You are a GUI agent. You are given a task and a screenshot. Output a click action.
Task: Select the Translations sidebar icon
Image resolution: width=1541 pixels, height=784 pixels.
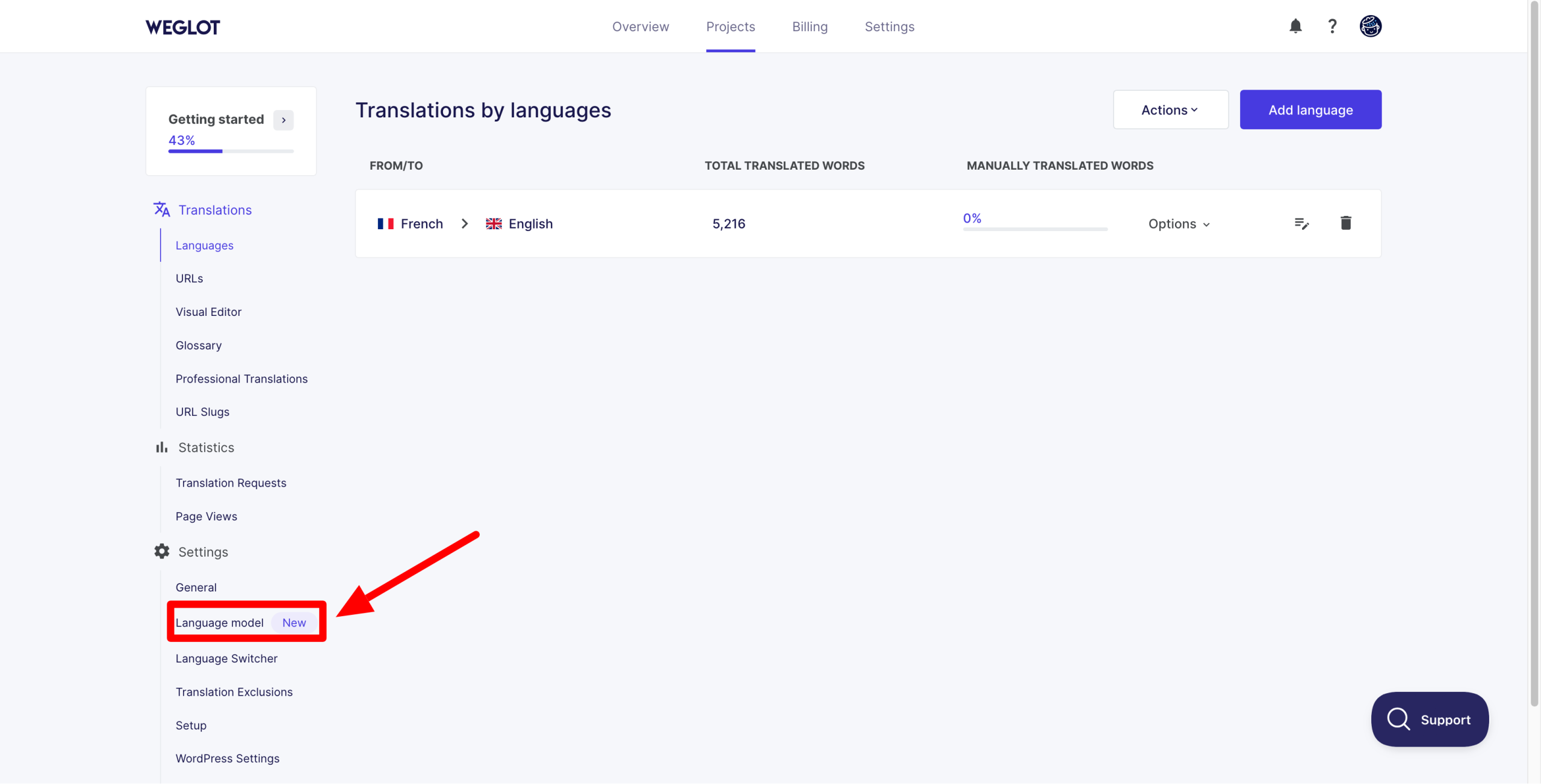click(x=161, y=209)
